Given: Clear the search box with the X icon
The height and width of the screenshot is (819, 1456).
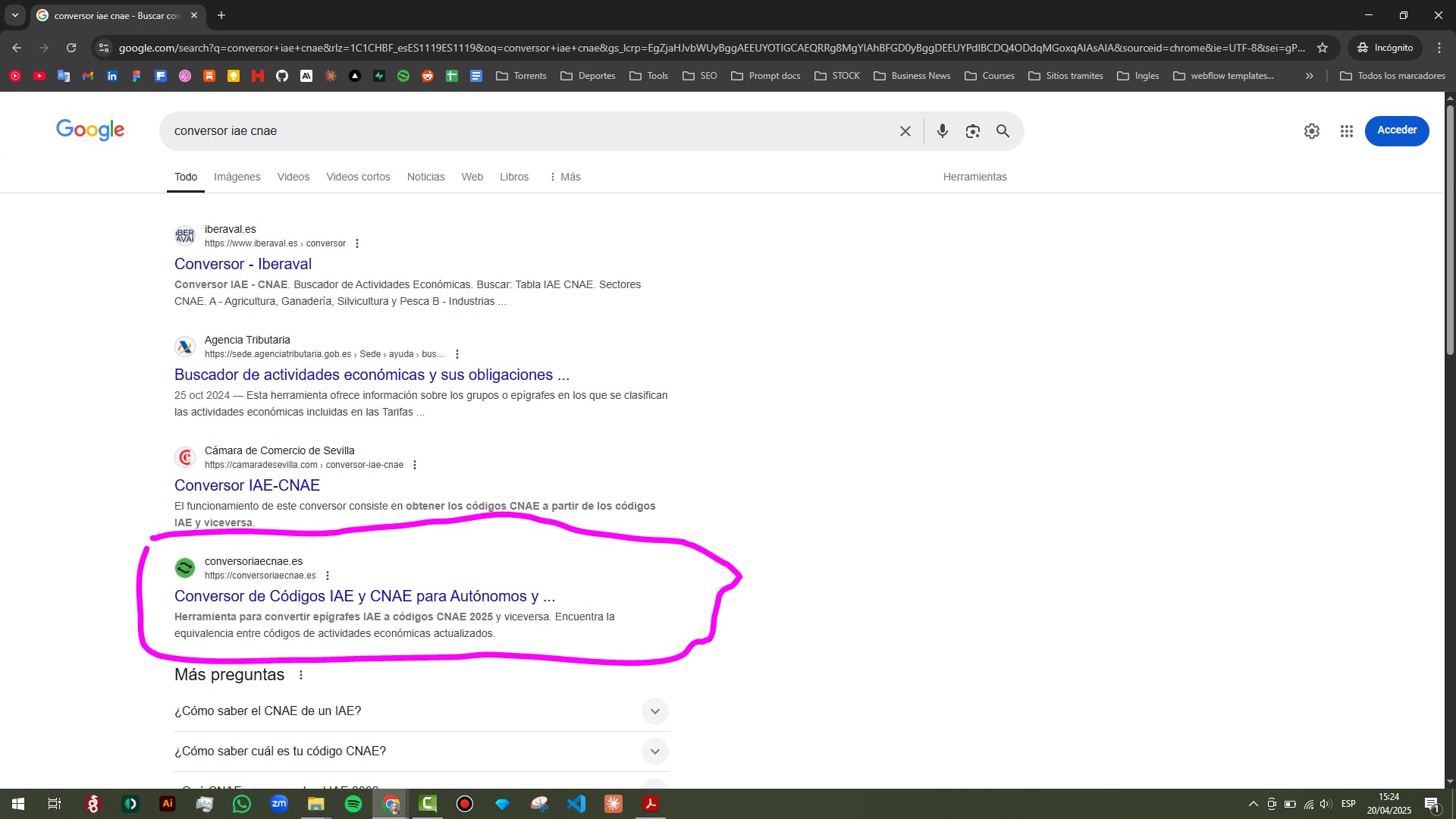Looking at the screenshot, I should 905,131.
